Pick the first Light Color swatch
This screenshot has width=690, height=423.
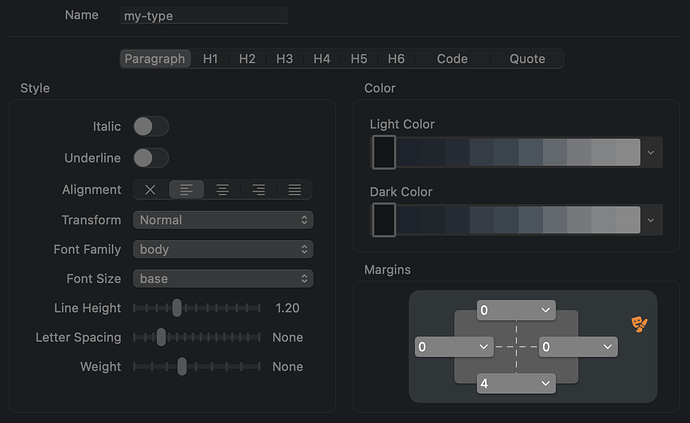pyautogui.click(x=384, y=153)
